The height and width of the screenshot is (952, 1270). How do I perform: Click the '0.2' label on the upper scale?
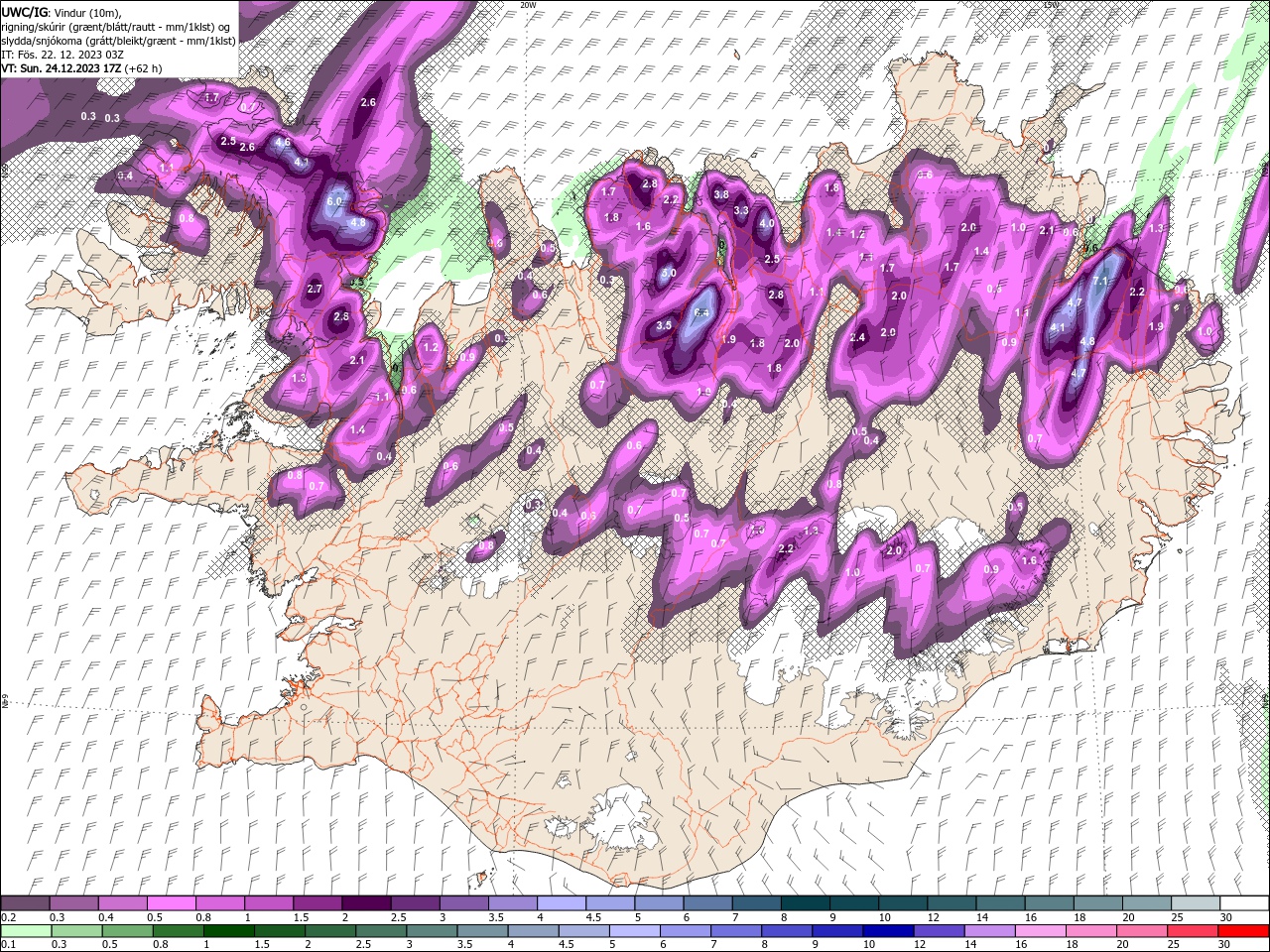(8, 917)
